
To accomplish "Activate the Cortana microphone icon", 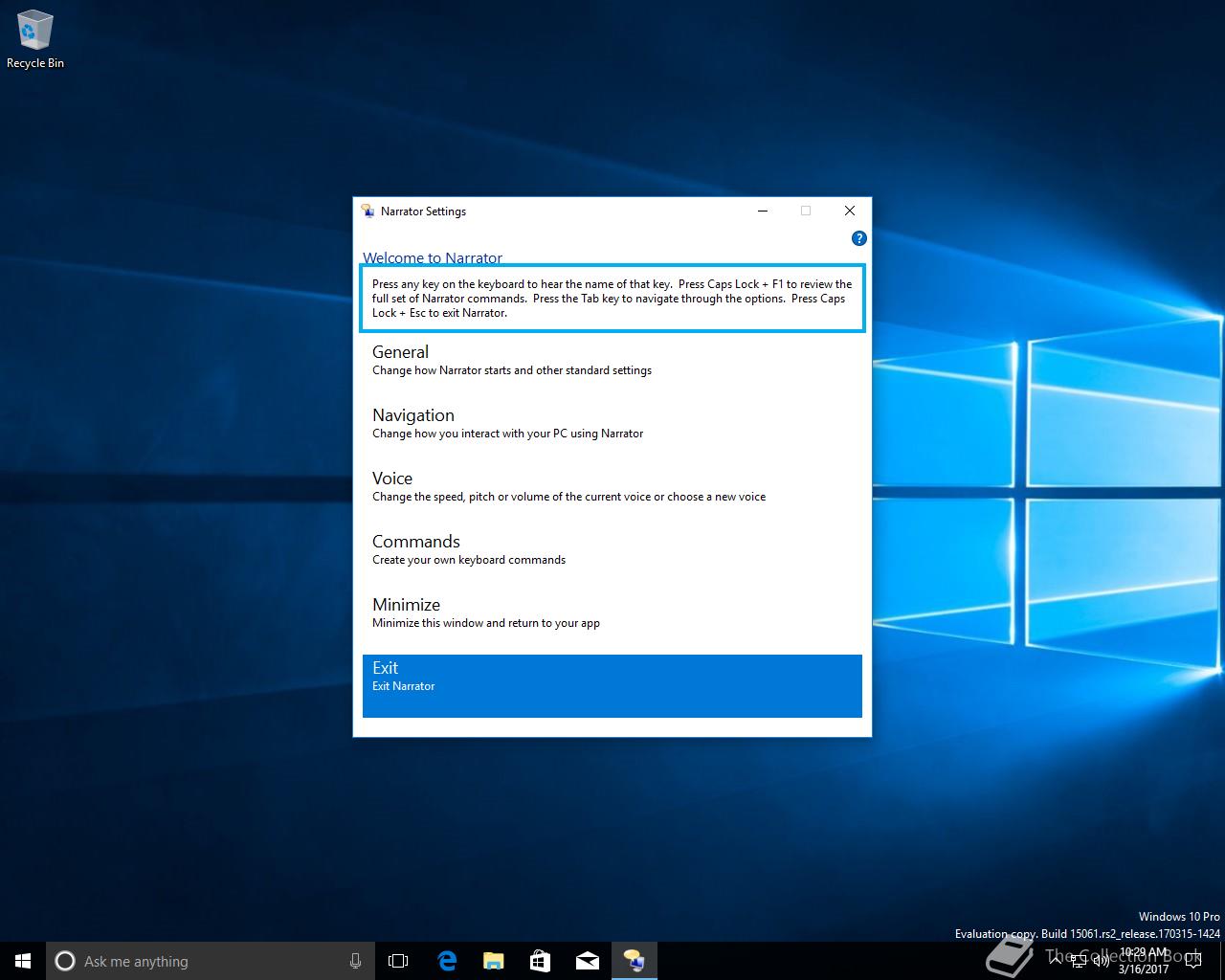I will pos(355,961).
